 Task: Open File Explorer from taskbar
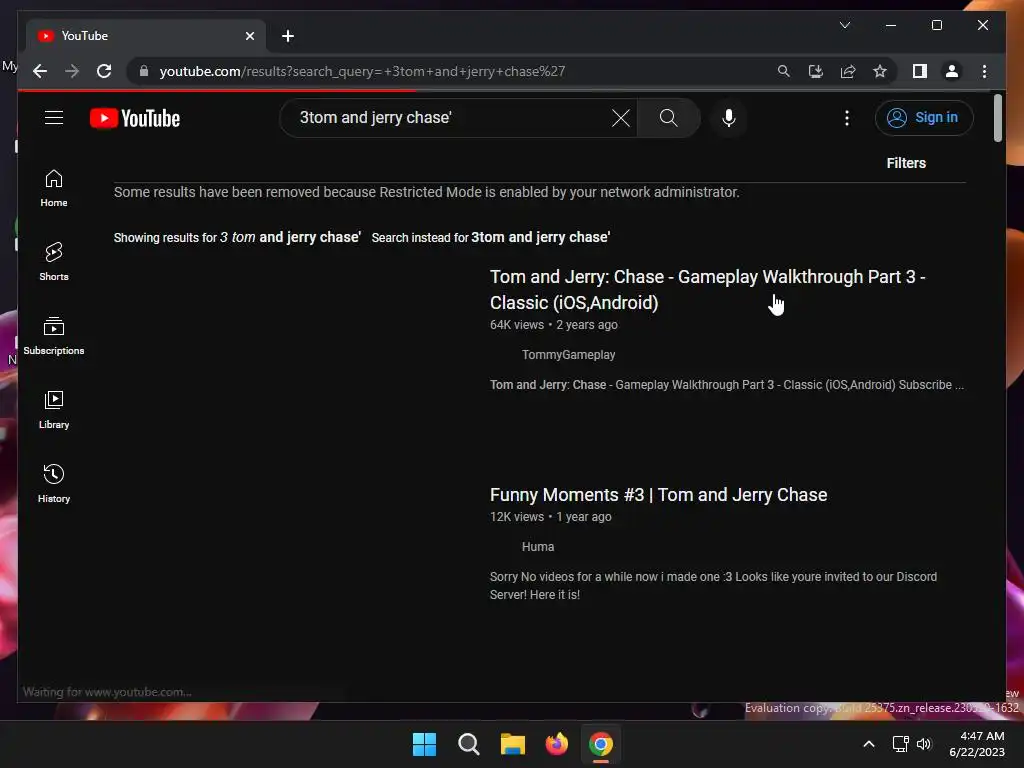pyautogui.click(x=513, y=744)
